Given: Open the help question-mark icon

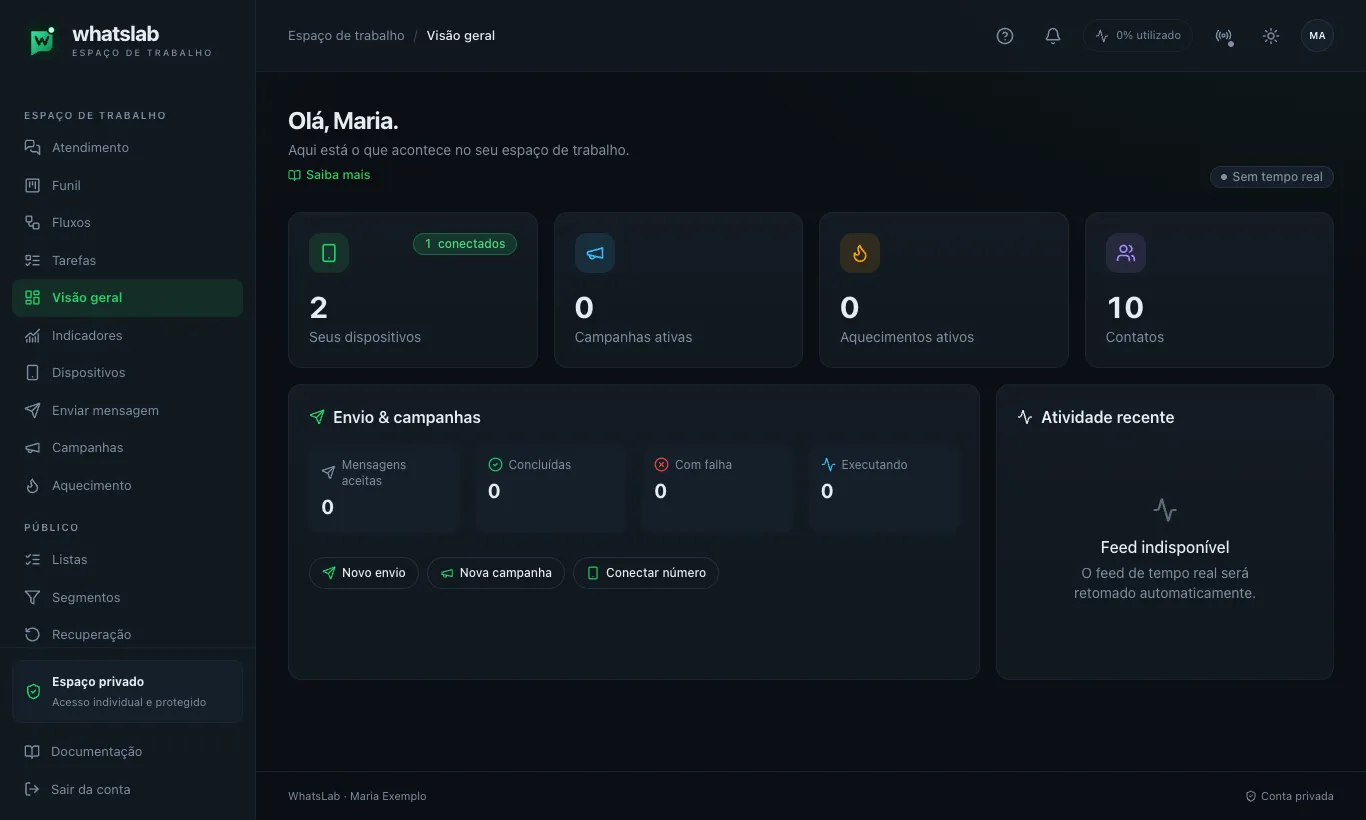Looking at the screenshot, I should [x=1005, y=36].
